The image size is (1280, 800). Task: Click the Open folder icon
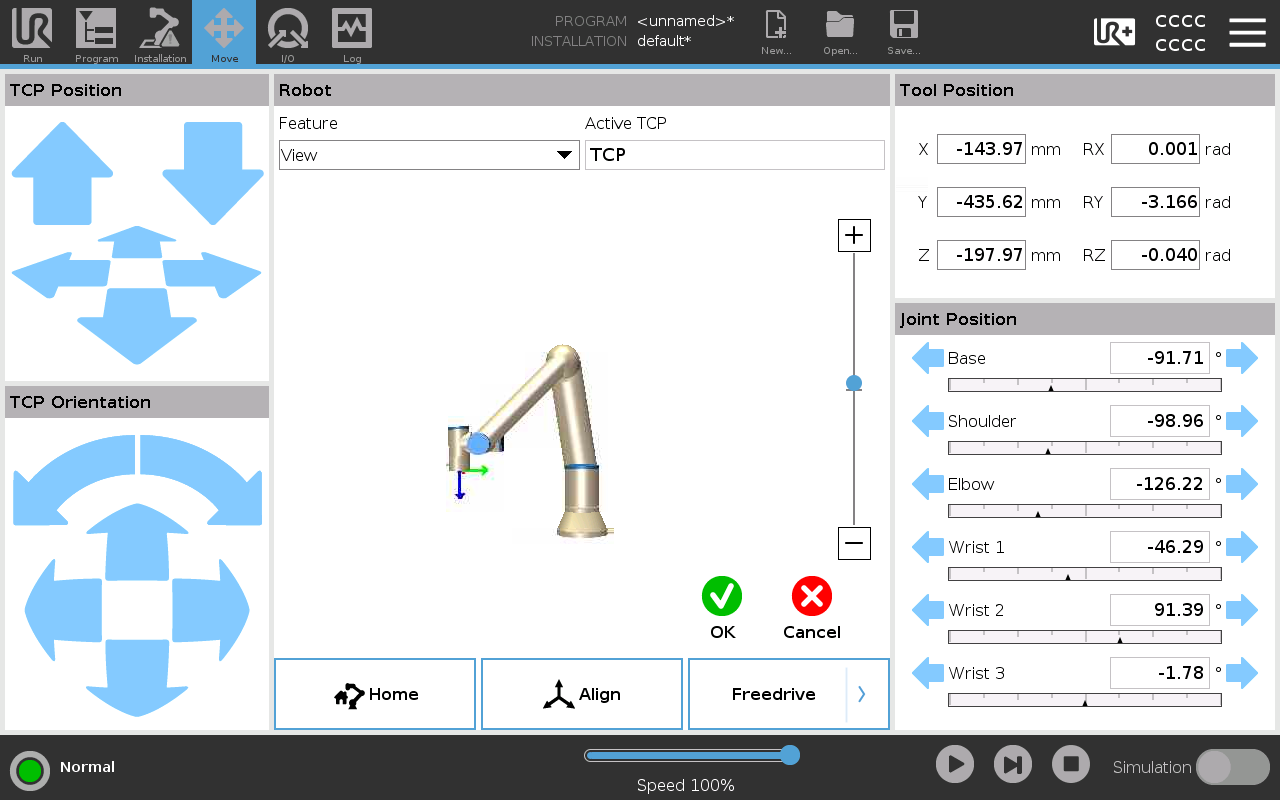(x=840, y=32)
